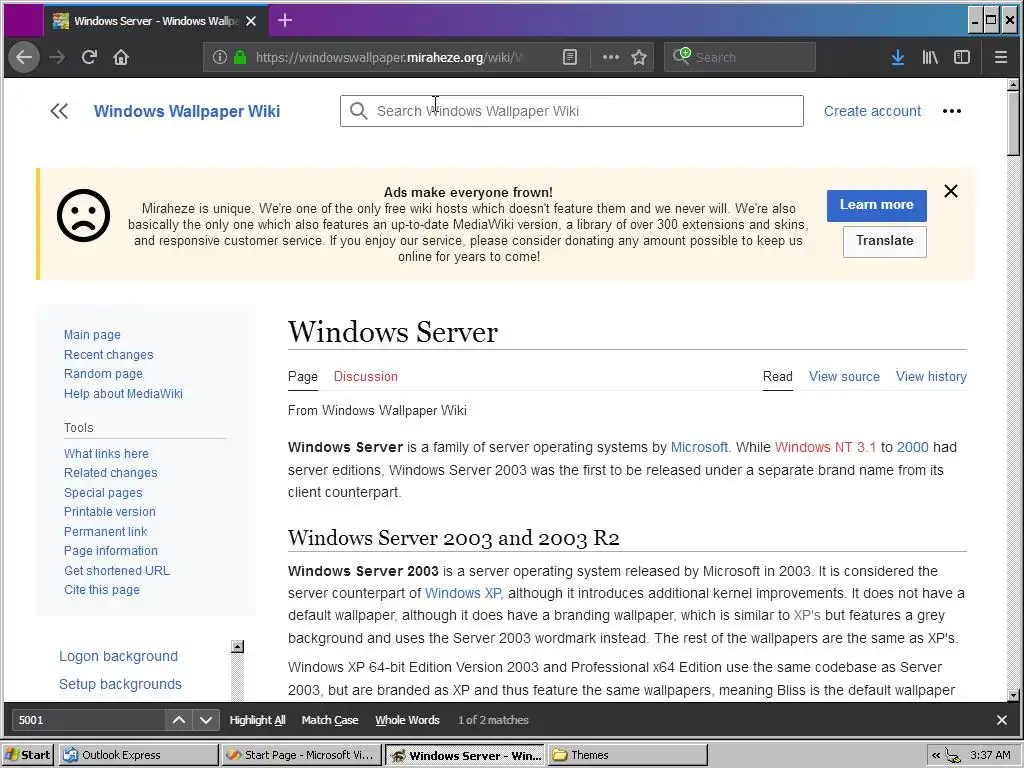The image size is (1024, 768).
Task: Click the browser Back arrow button
Action: click(x=24, y=57)
